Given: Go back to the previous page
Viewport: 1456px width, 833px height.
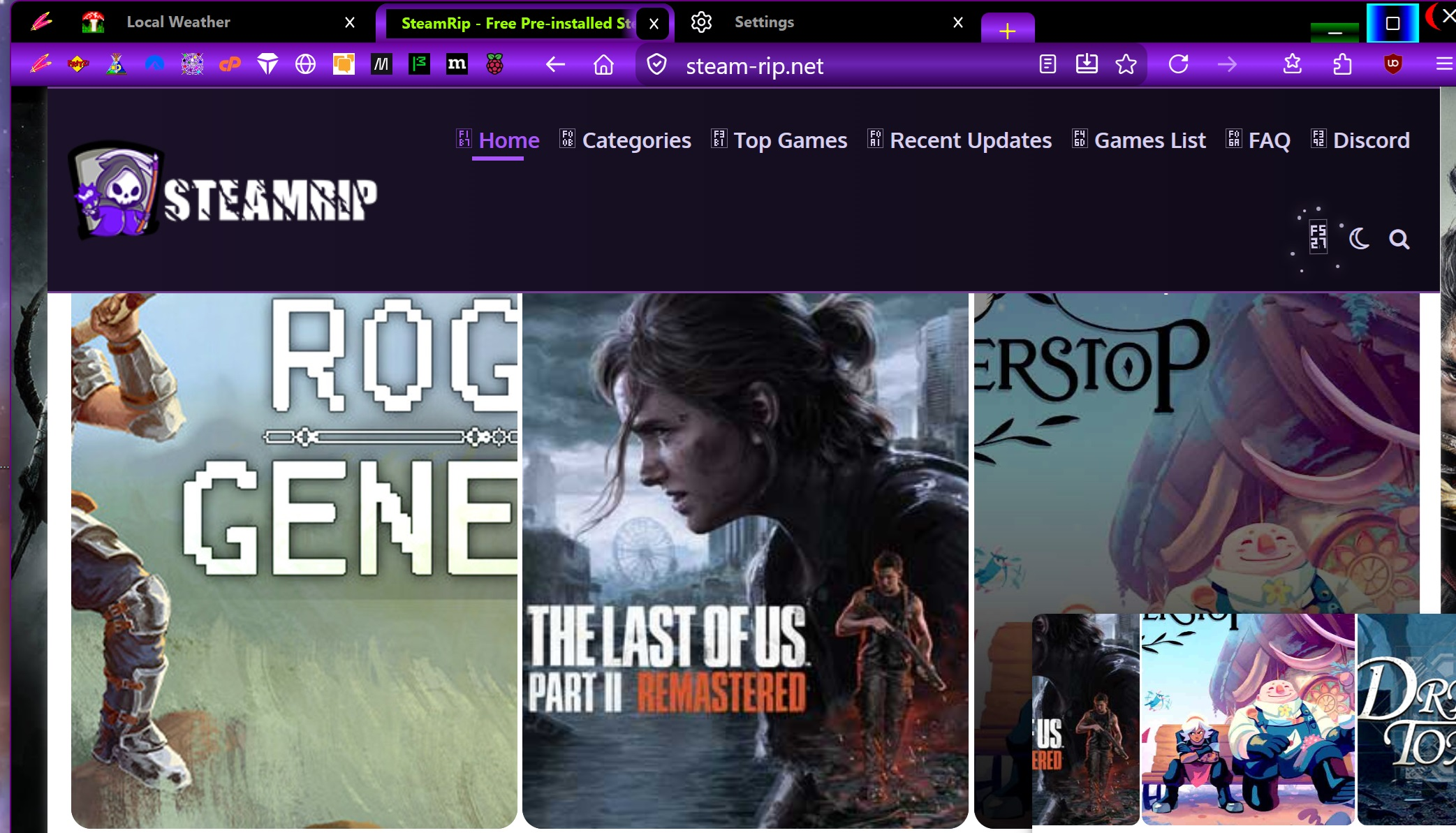Looking at the screenshot, I should point(555,65).
